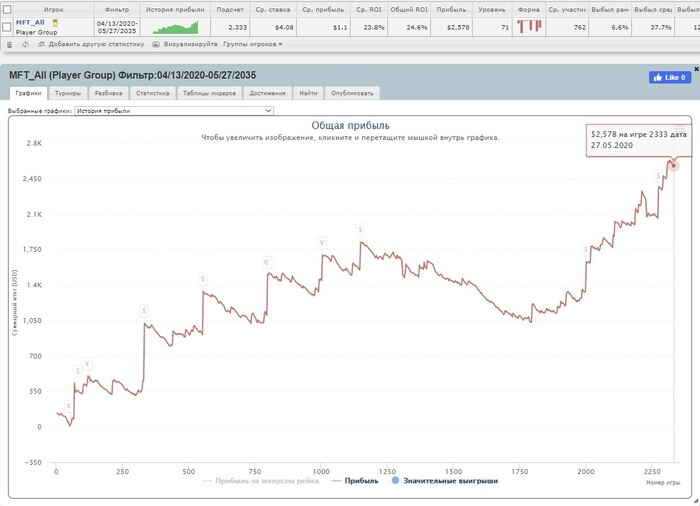
Task: Go to the Найти tab
Action: pyautogui.click(x=308, y=93)
